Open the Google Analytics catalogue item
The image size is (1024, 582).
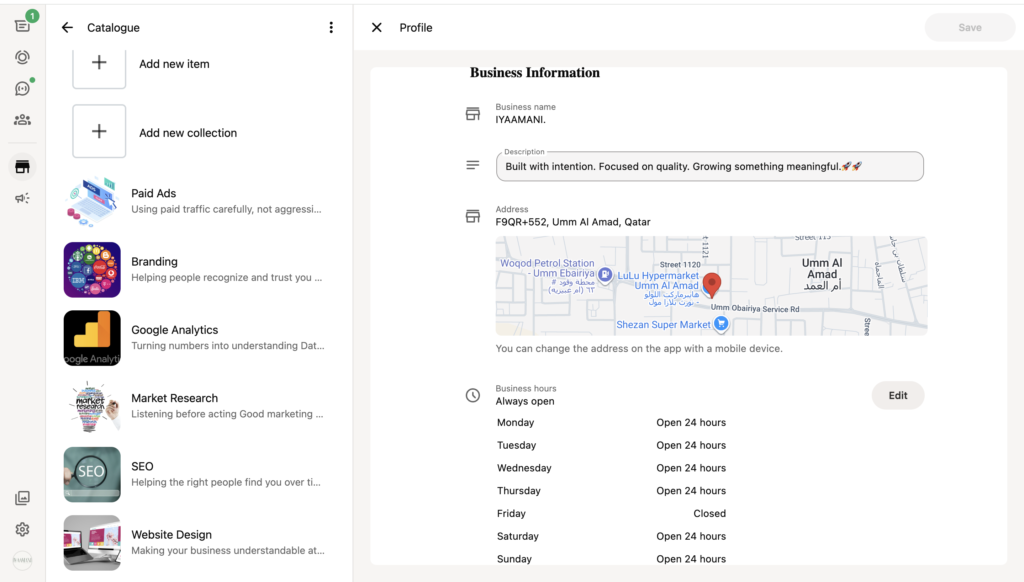point(199,338)
